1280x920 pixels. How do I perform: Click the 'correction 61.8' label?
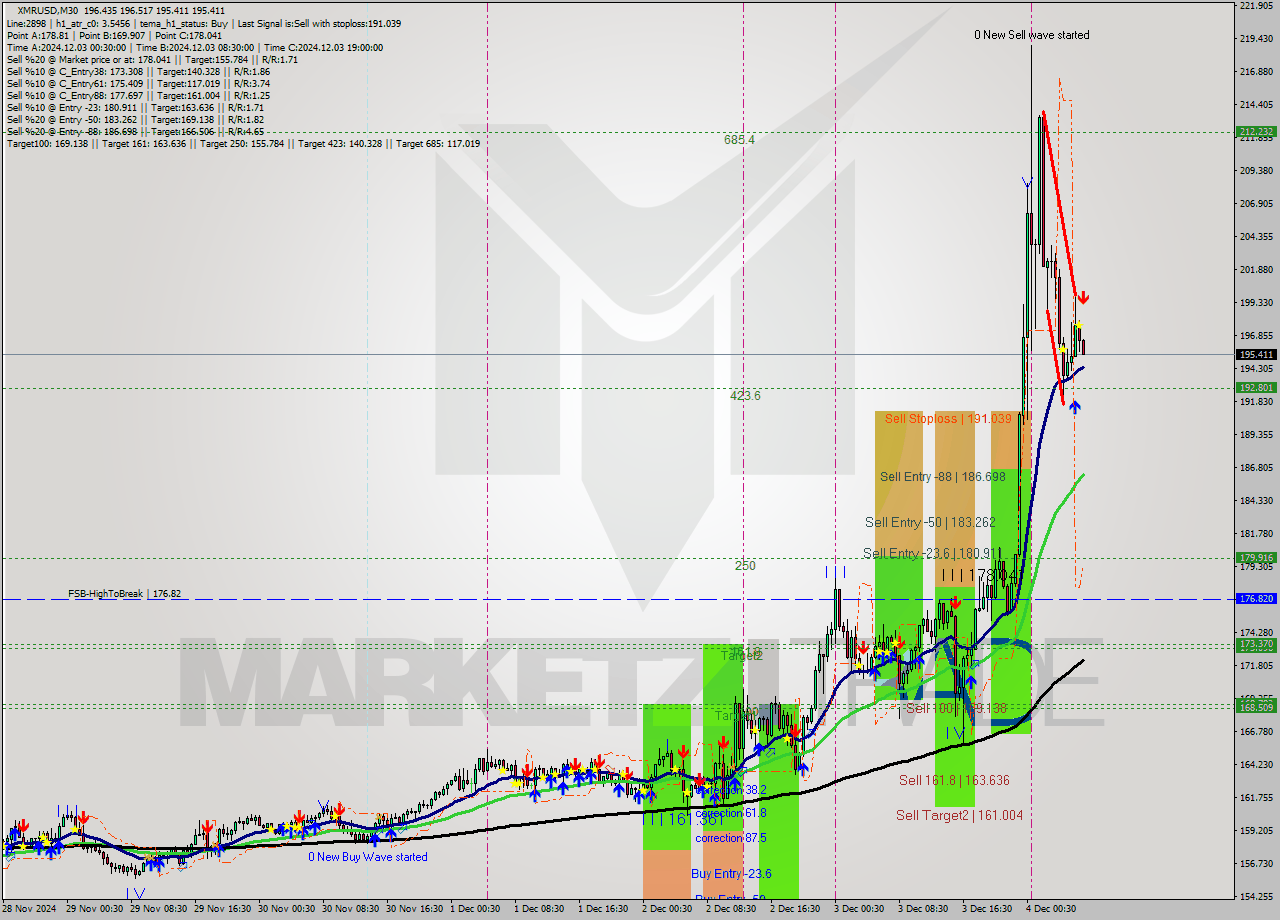[x=731, y=814]
